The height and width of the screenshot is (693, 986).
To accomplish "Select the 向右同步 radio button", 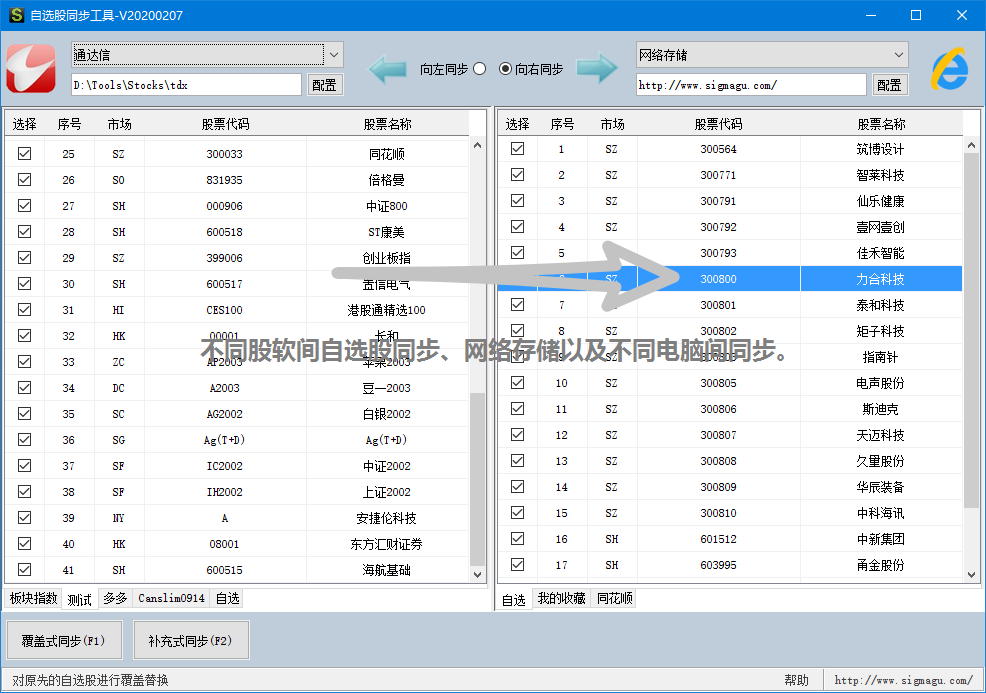I will click(x=505, y=69).
